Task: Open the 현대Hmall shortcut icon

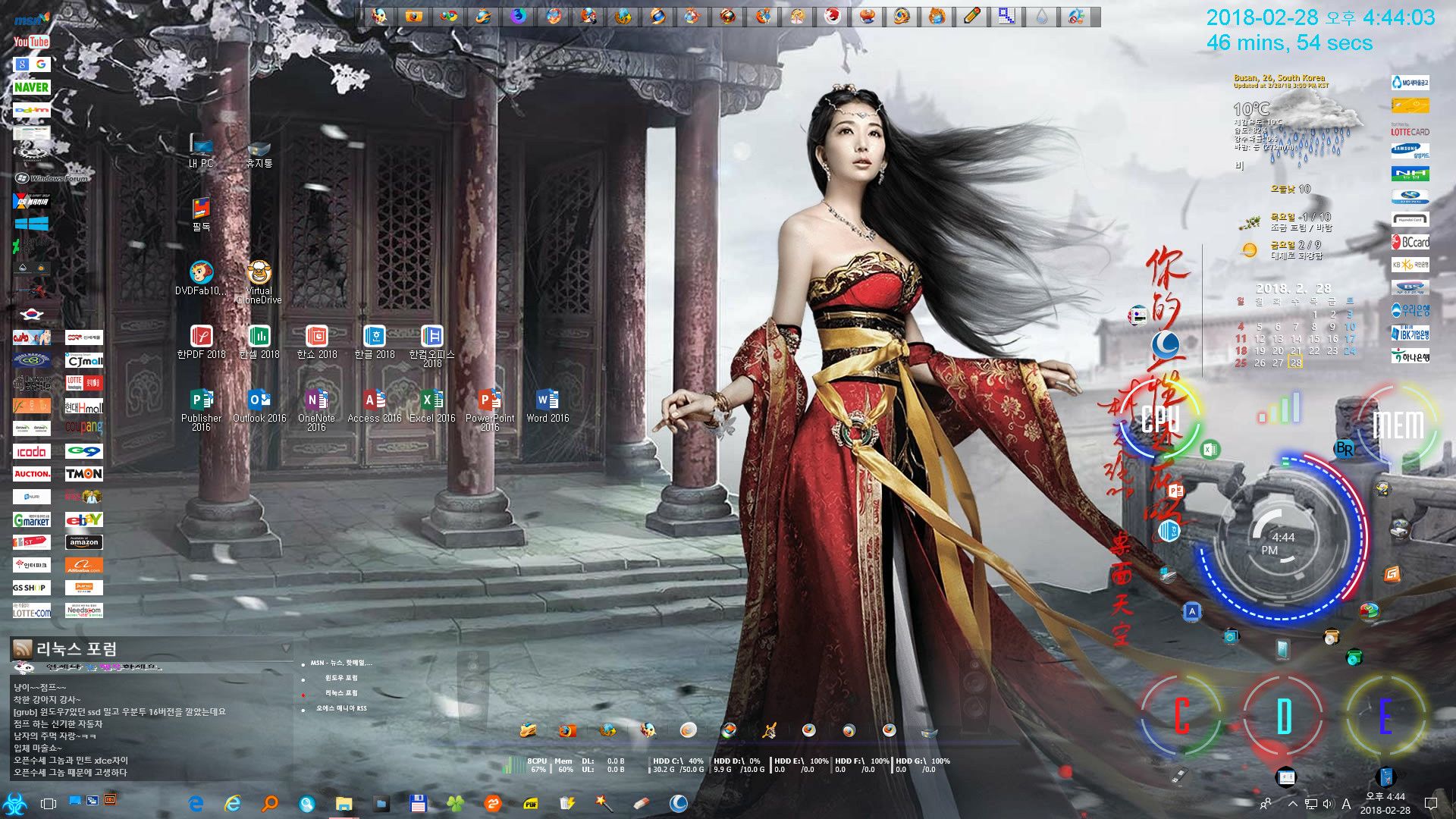Action: coord(83,407)
